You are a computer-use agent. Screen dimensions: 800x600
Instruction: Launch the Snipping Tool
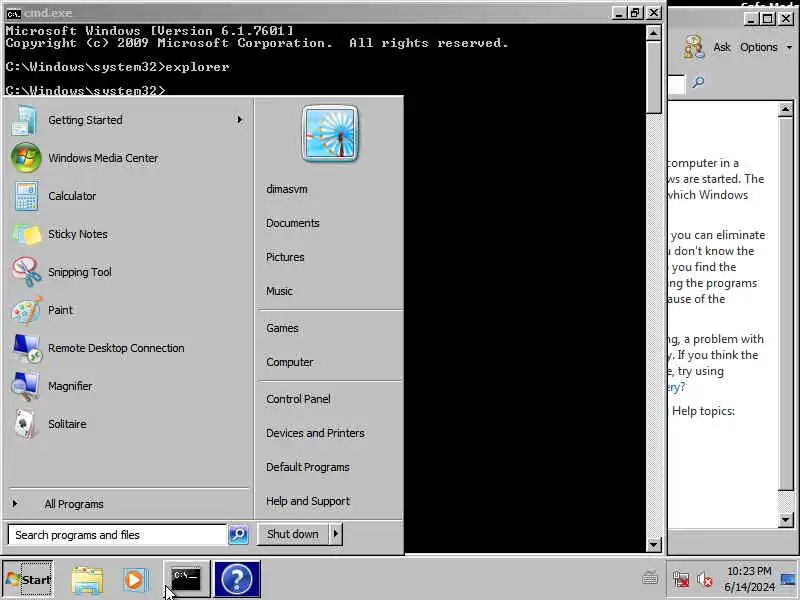[x=127, y=272]
